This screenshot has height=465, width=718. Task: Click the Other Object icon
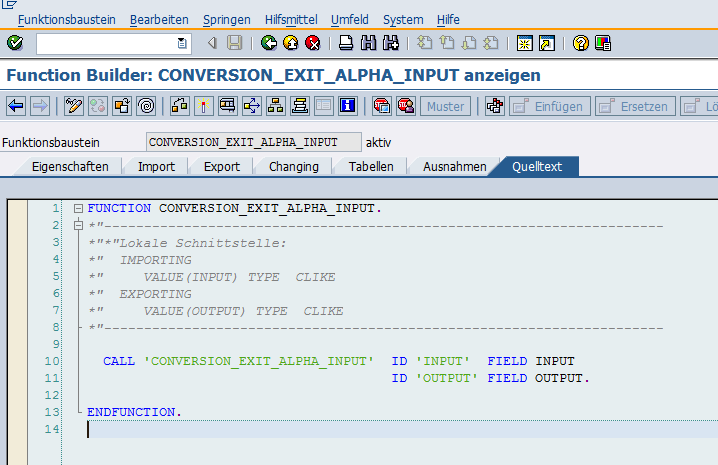point(122,106)
